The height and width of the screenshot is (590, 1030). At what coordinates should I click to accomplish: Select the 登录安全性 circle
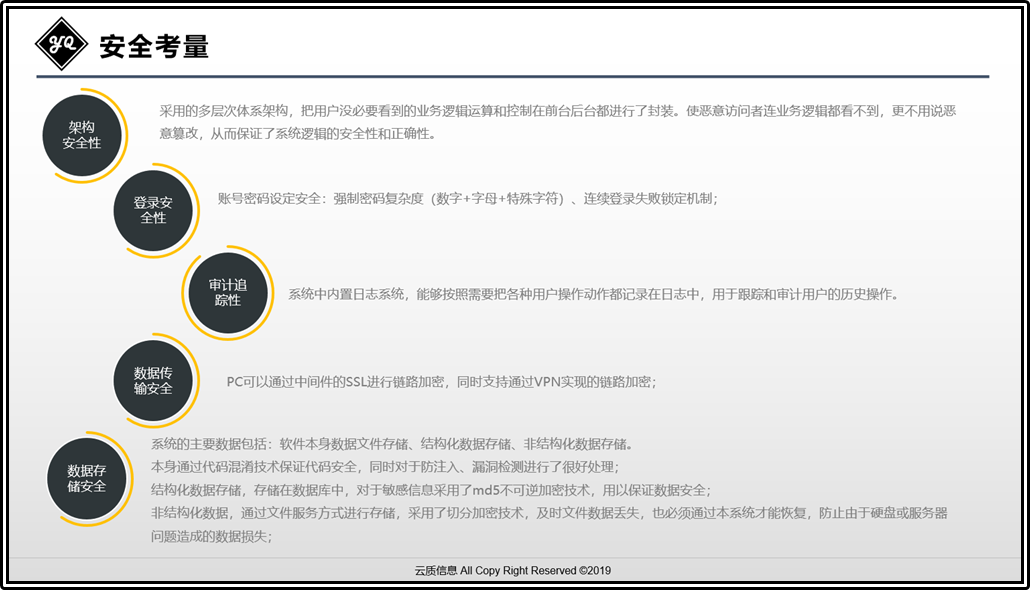click(153, 210)
